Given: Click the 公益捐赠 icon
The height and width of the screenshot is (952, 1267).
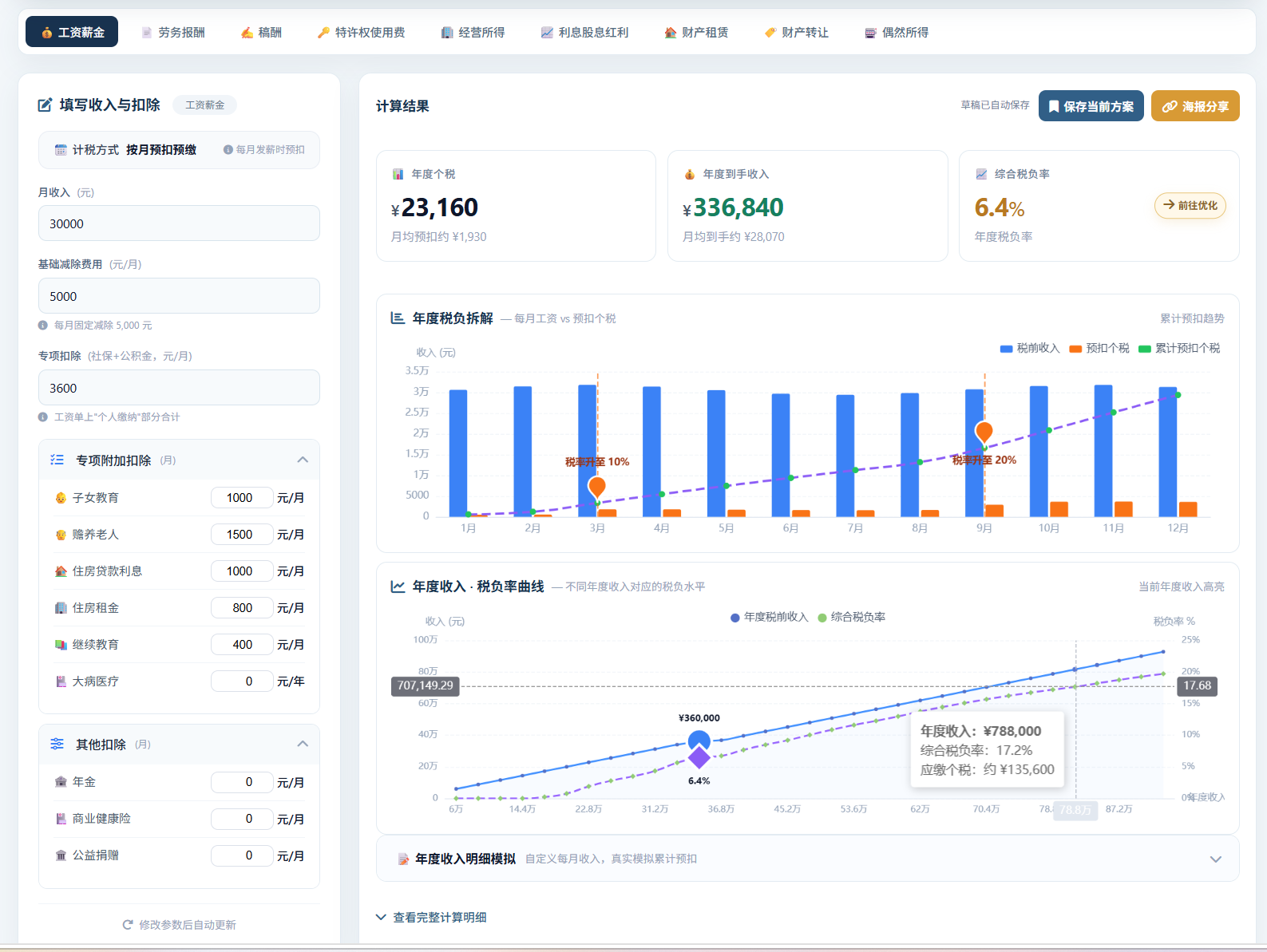Looking at the screenshot, I should 61,855.
